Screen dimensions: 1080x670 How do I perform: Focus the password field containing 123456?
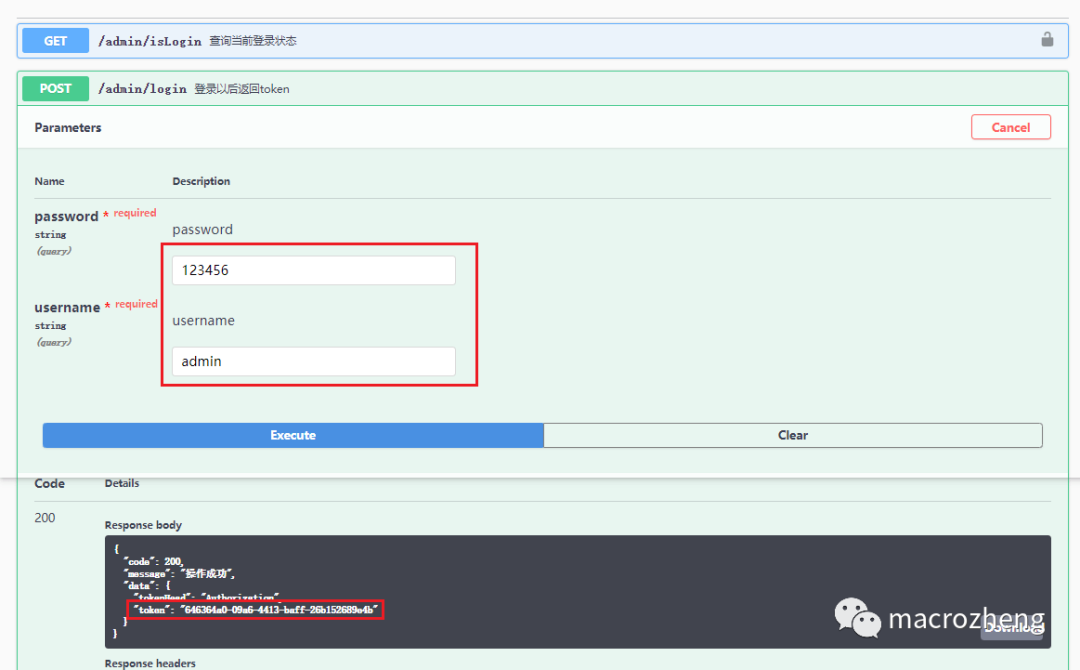(313, 270)
